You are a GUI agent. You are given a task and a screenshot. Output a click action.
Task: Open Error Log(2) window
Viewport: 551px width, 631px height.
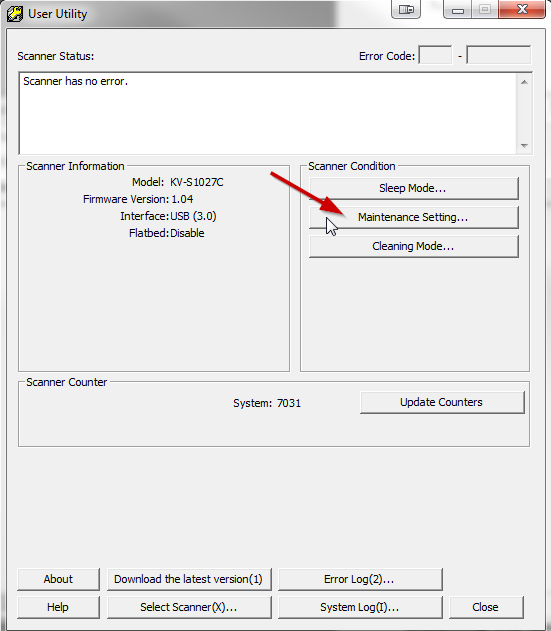360,579
